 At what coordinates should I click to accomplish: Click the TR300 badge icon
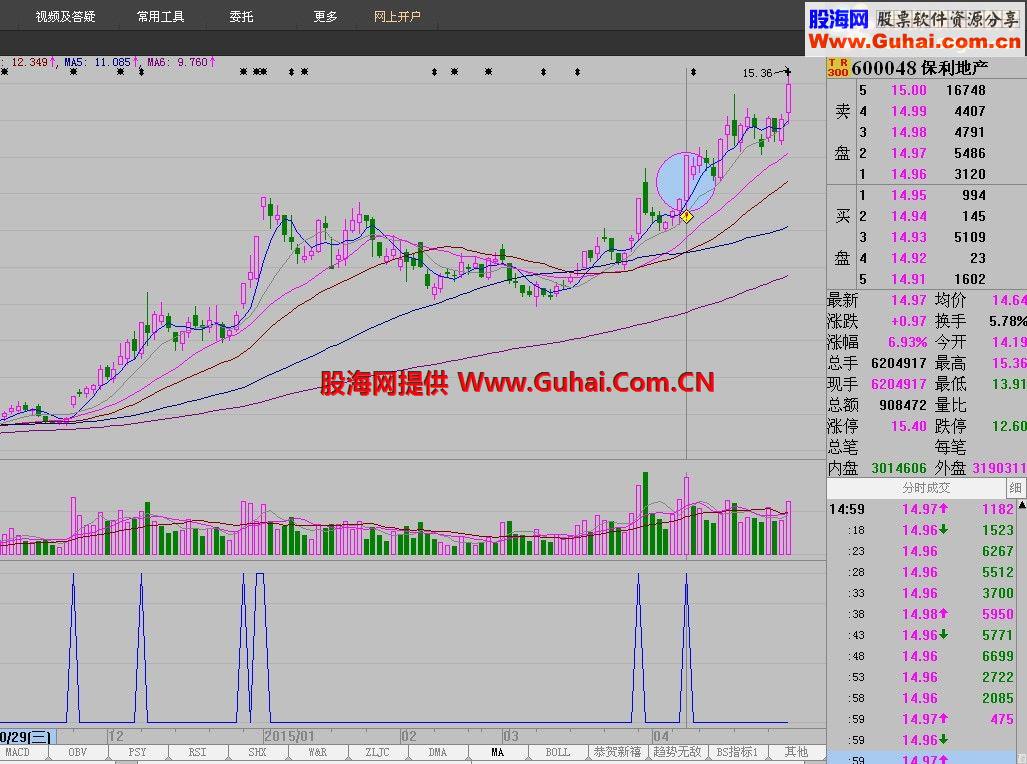(x=838, y=67)
